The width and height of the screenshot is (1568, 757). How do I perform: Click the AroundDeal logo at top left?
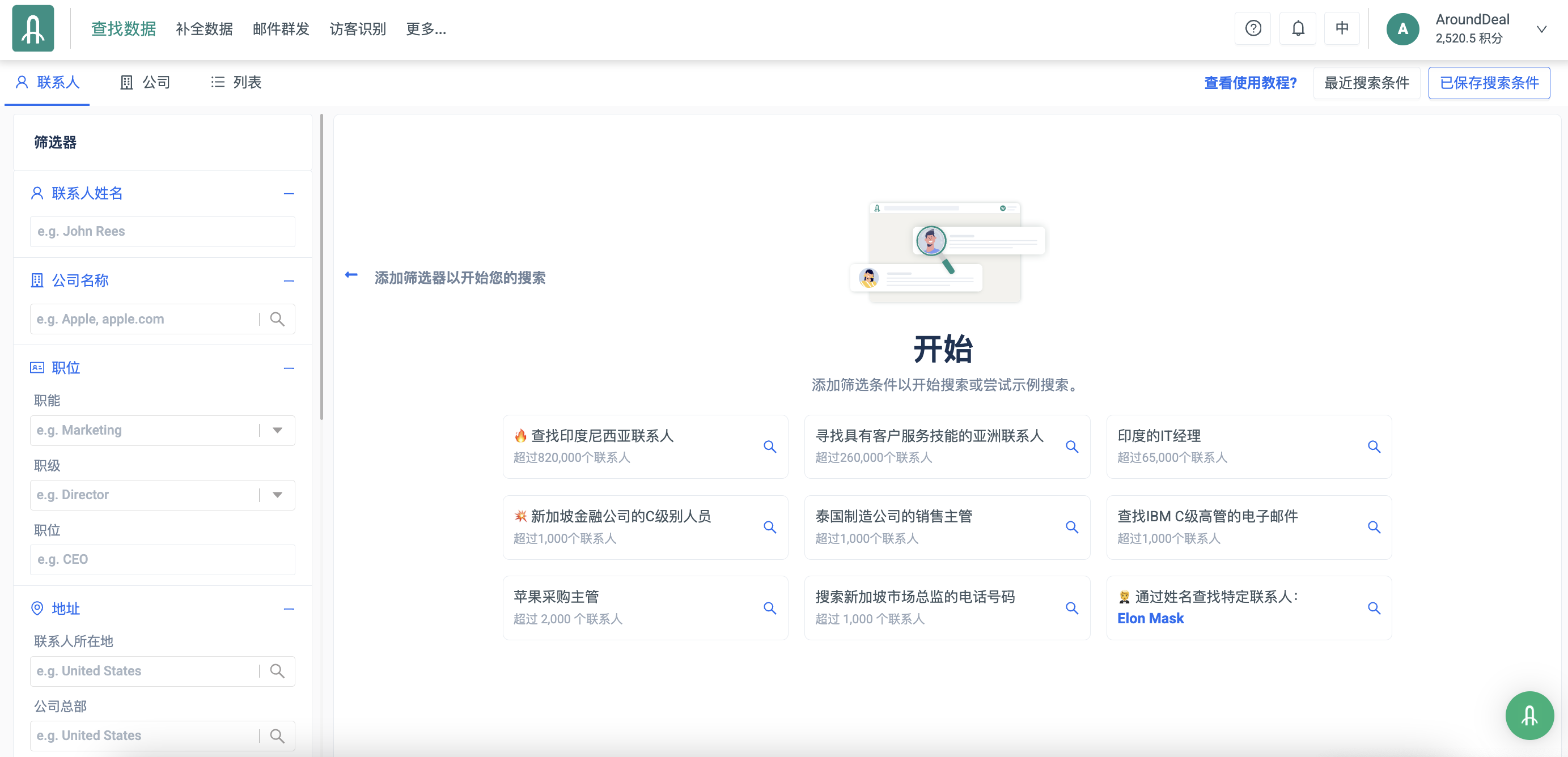[33, 28]
